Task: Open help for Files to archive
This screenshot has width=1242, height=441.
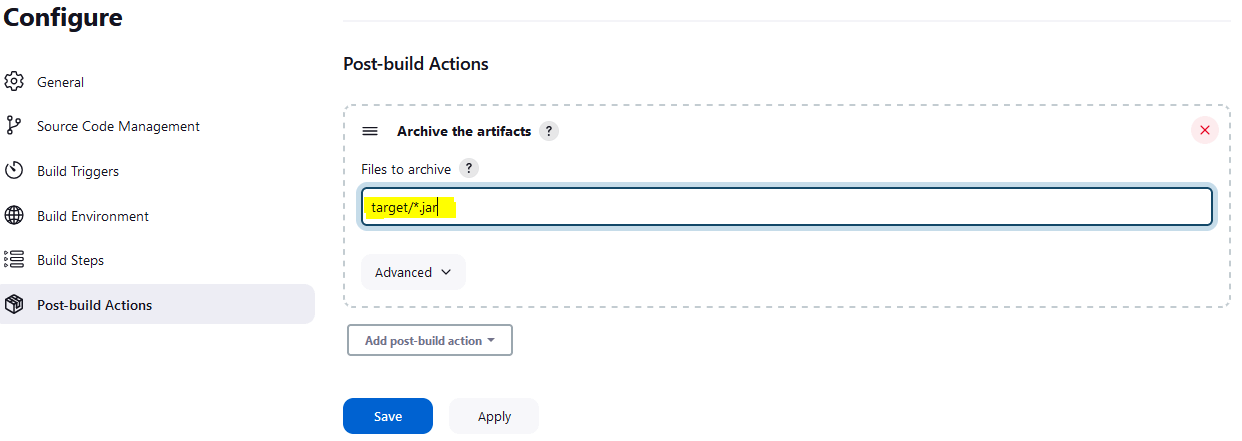Action: coord(469,169)
